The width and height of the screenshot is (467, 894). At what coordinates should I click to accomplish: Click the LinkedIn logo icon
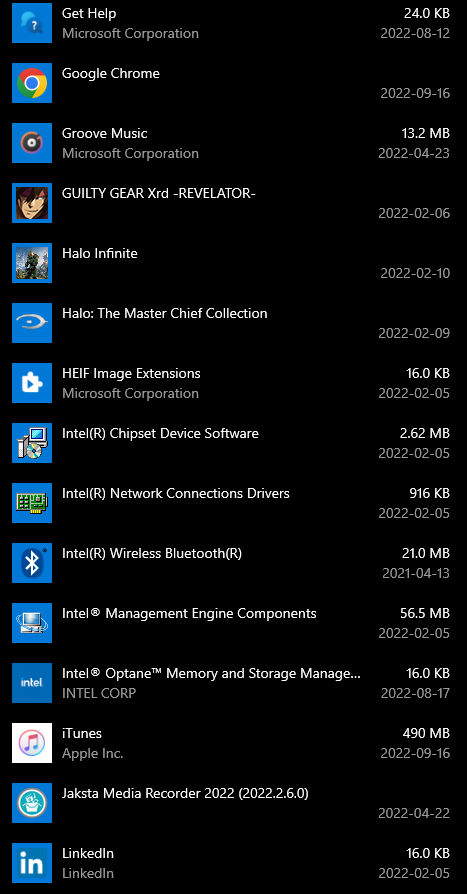[32, 863]
